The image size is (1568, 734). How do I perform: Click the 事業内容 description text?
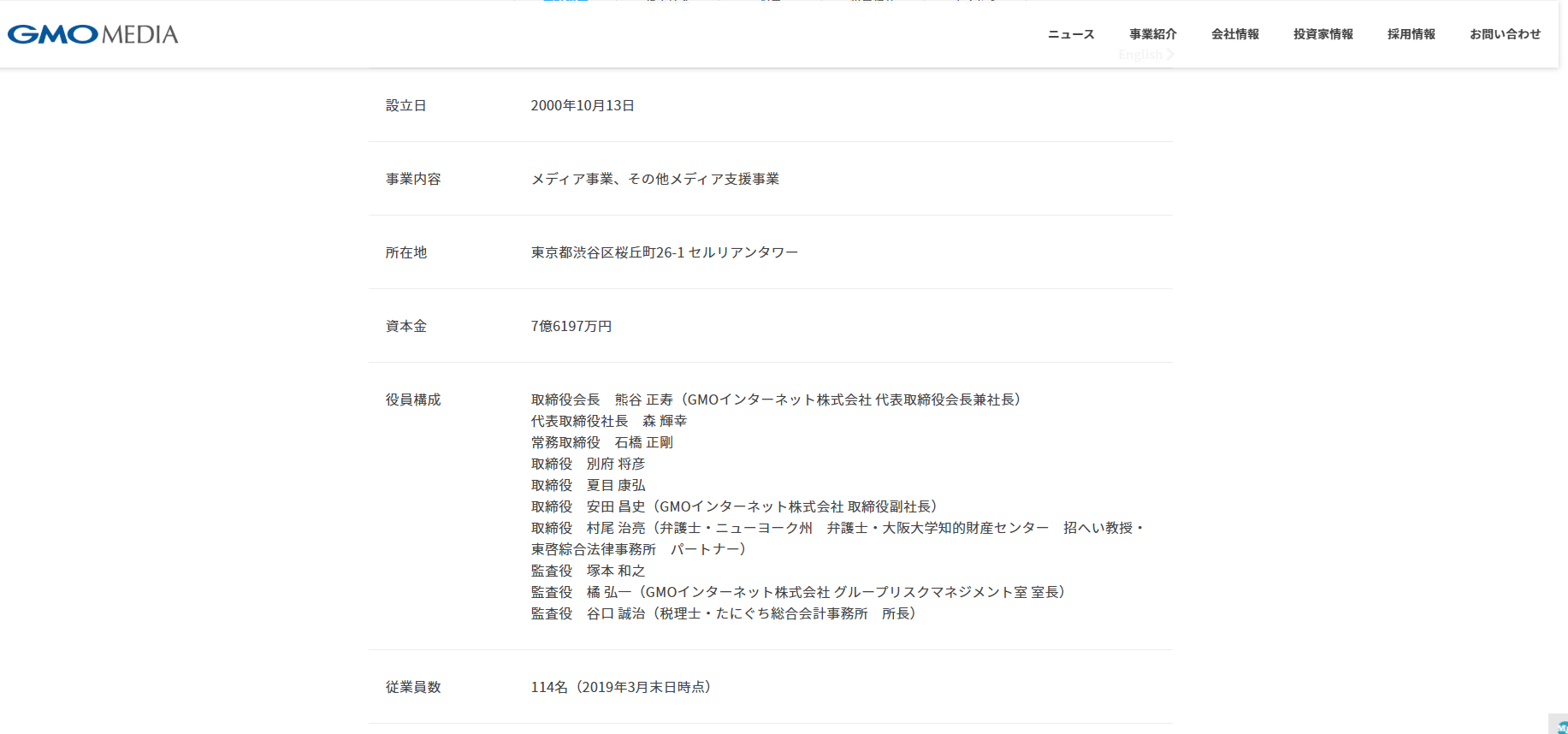tap(654, 179)
